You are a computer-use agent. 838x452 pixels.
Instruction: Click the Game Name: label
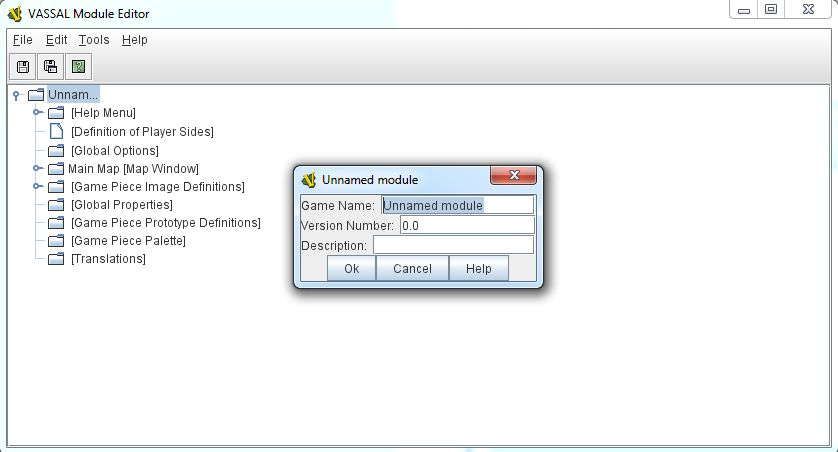[x=338, y=206]
